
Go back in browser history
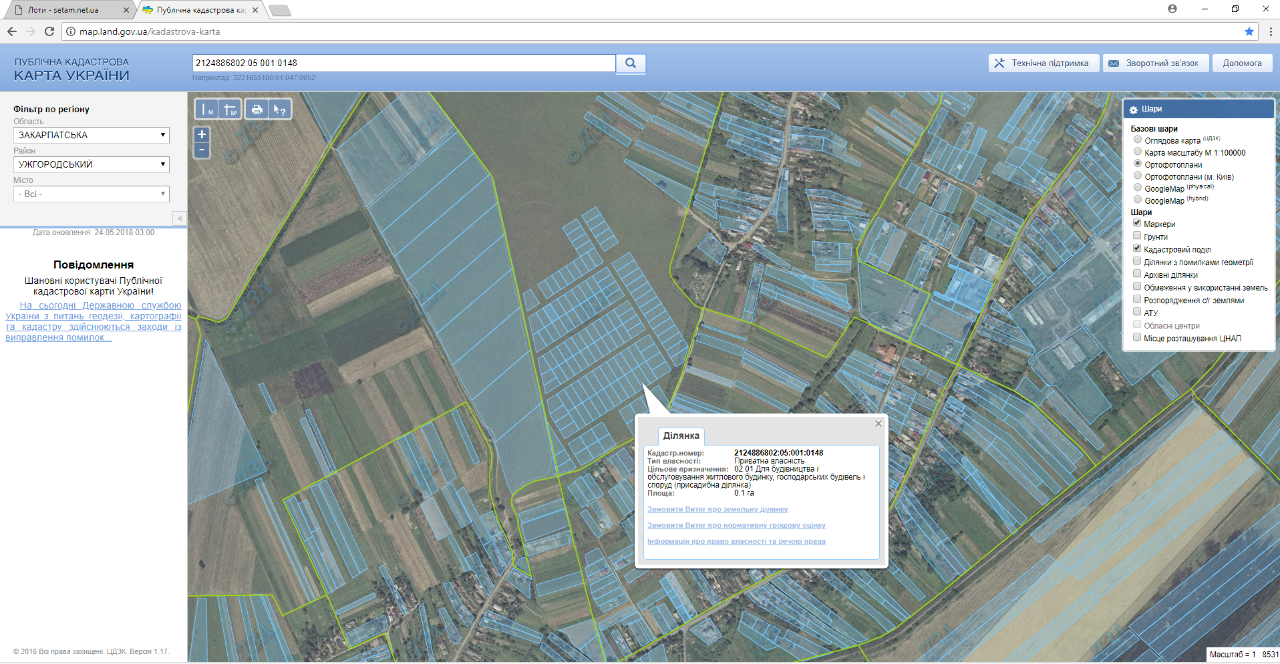[12, 31]
